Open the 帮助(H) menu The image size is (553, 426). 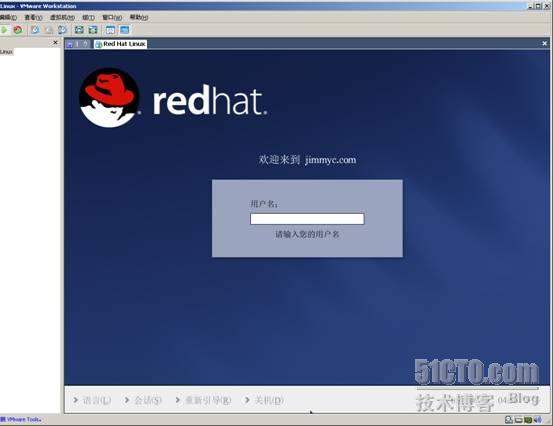pyautogui.click(x=139, y=17)
